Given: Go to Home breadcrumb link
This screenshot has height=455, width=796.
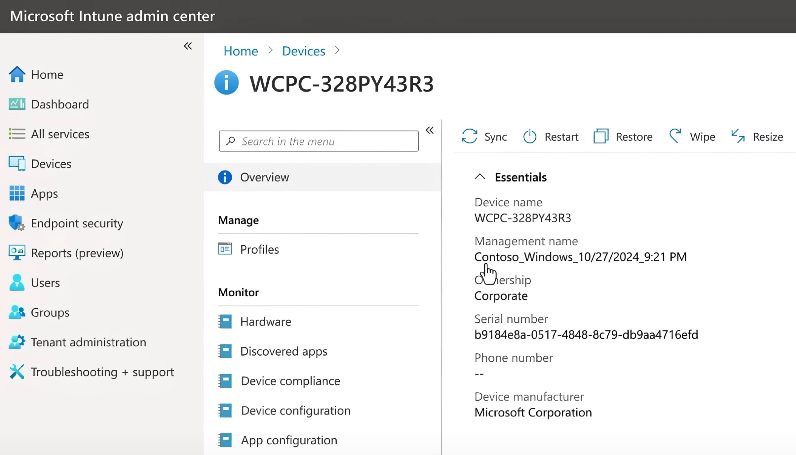Looking at the screenshot, I should (x=241, y=51).
